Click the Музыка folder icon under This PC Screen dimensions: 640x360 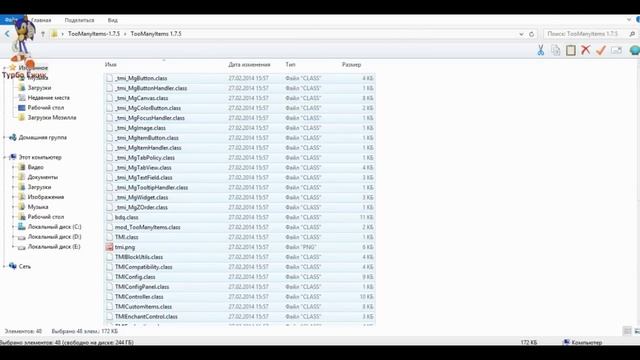[22, 207]
